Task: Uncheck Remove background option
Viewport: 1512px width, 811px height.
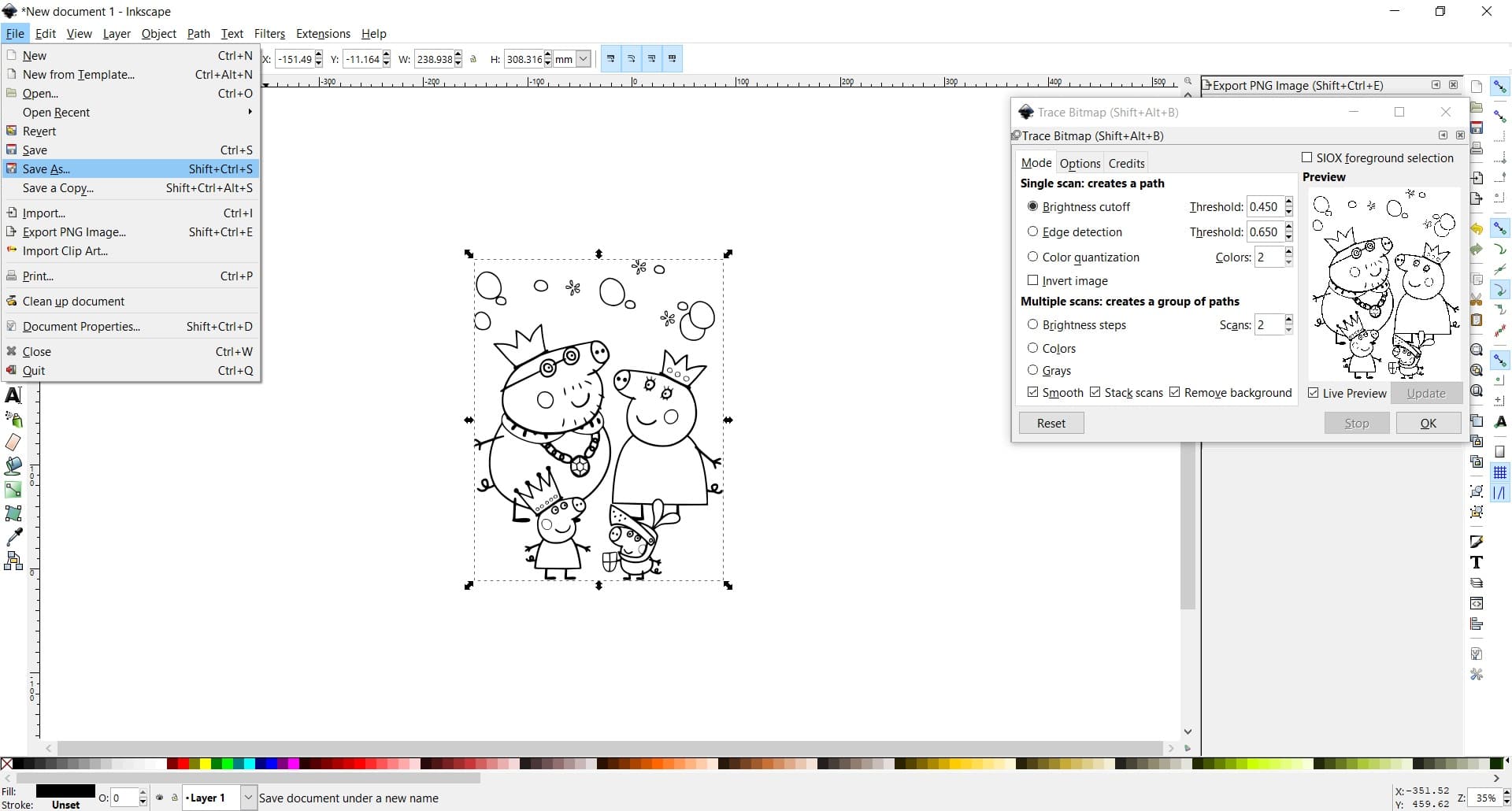Action: click(1175, 392)
